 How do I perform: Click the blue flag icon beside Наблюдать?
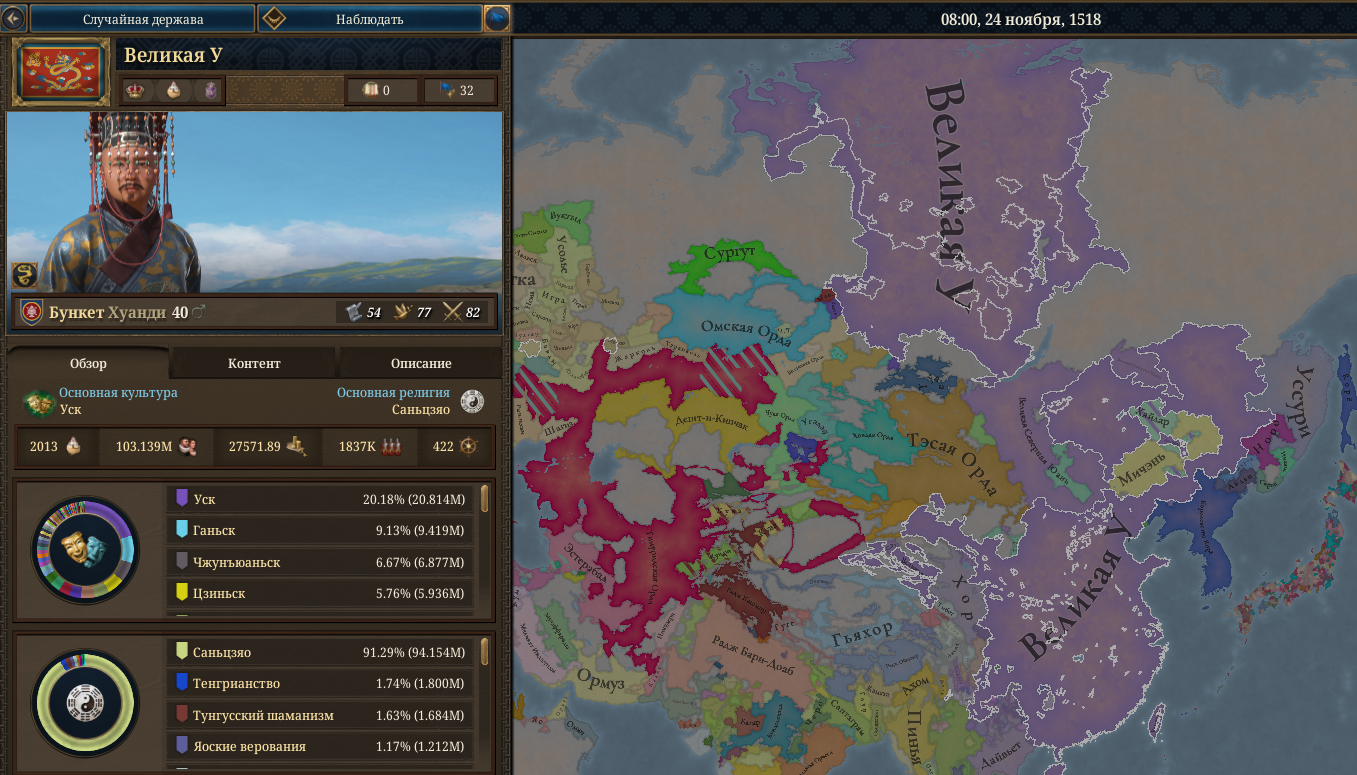coord(497,19)
